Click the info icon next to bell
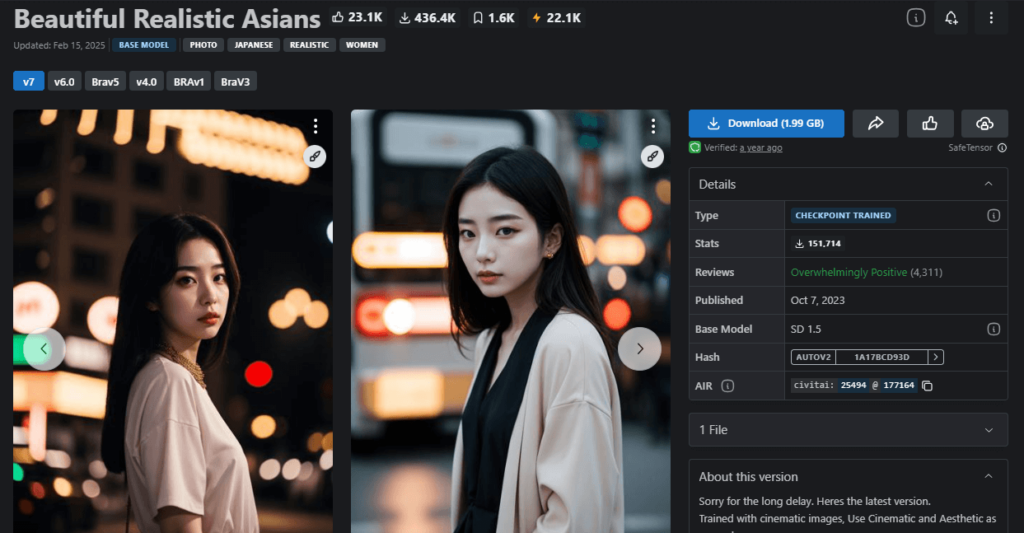The width and height of the screenshot is (1024, 533). click(x=915, y=18)
